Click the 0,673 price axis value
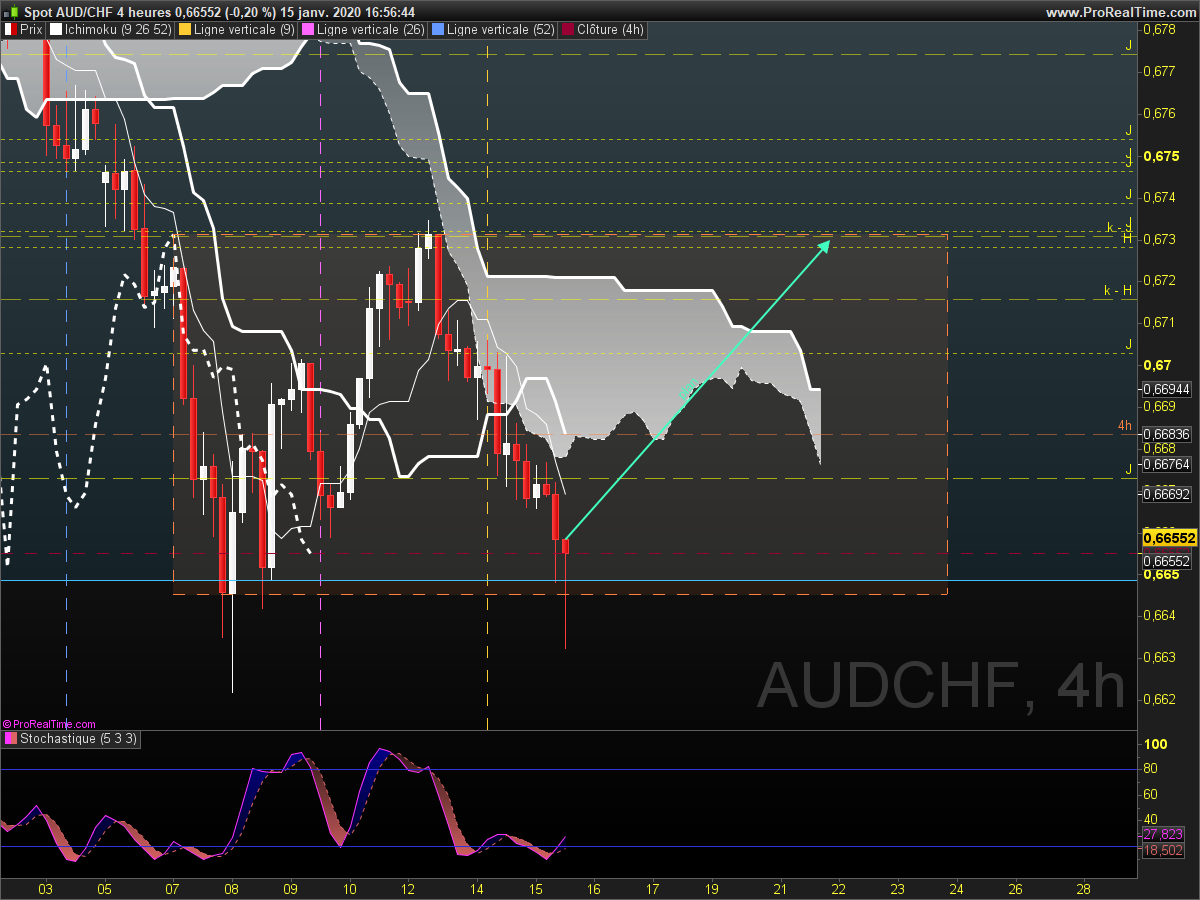1200x900 pixels. [x=1159, y=239]
